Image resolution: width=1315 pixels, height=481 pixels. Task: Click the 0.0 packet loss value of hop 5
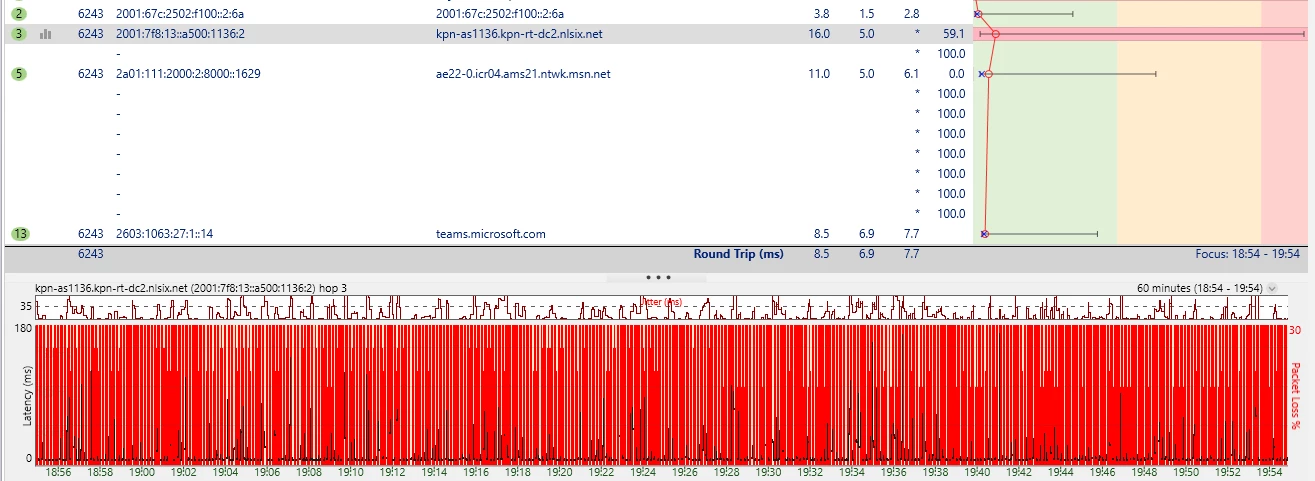[956, 74]
